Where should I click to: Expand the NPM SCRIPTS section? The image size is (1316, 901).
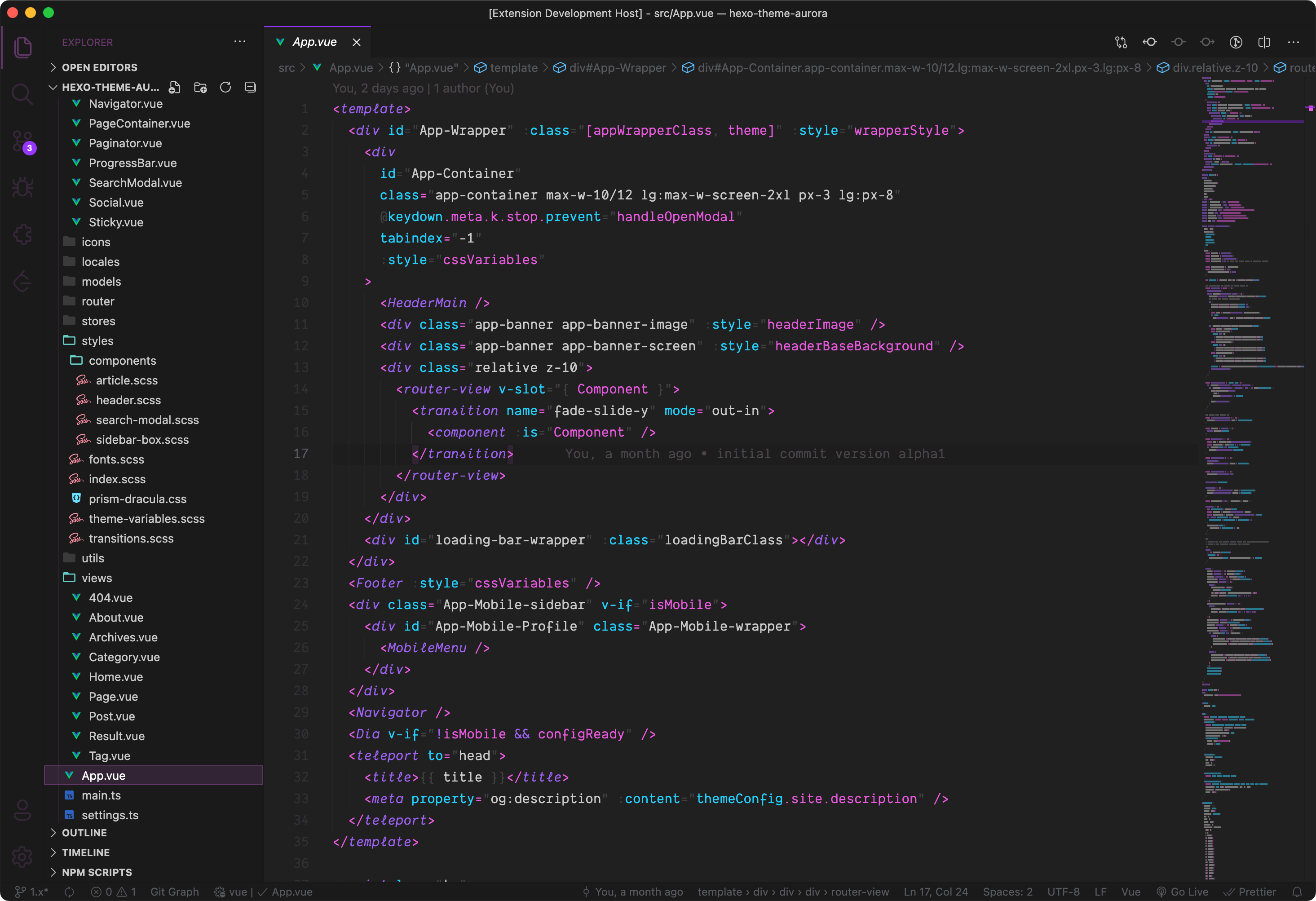click(x=154, y=872)
